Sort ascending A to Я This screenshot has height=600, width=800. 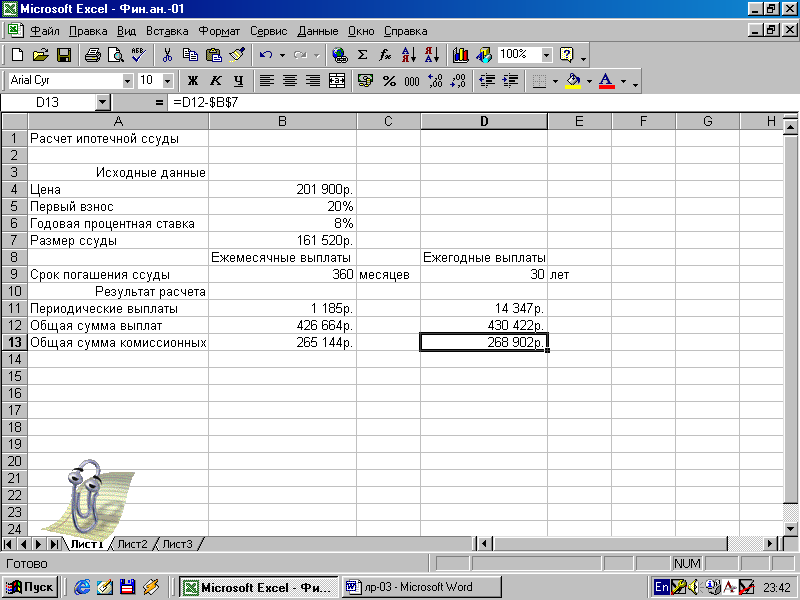coord(409,55)
